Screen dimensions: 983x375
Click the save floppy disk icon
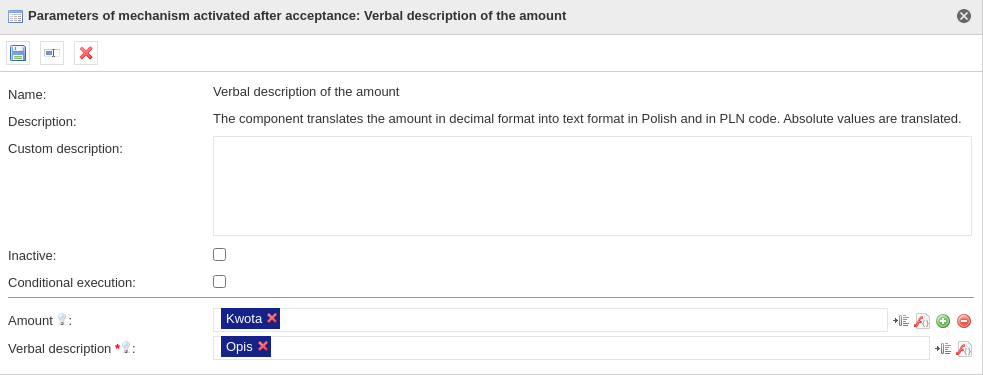tap(18, 53)
